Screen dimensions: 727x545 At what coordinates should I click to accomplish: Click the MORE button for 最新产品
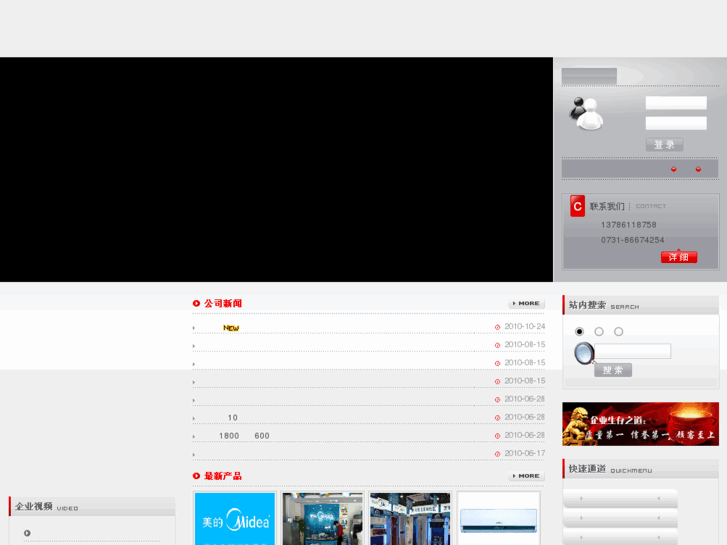click(x=526, y=476)
